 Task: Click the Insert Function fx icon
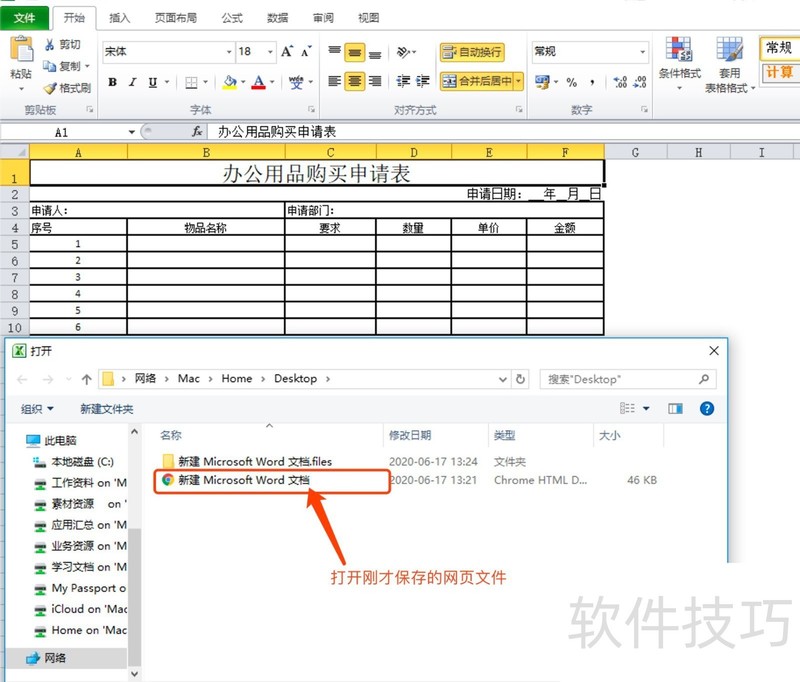point(197,132)
